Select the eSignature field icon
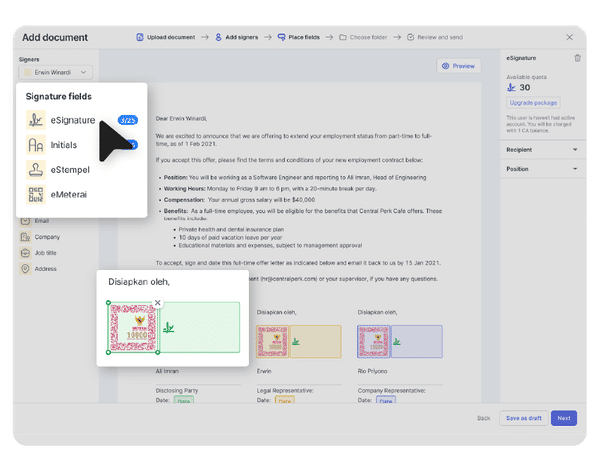Viewport: 600px width, 471px height. click(x=36, y=121)
